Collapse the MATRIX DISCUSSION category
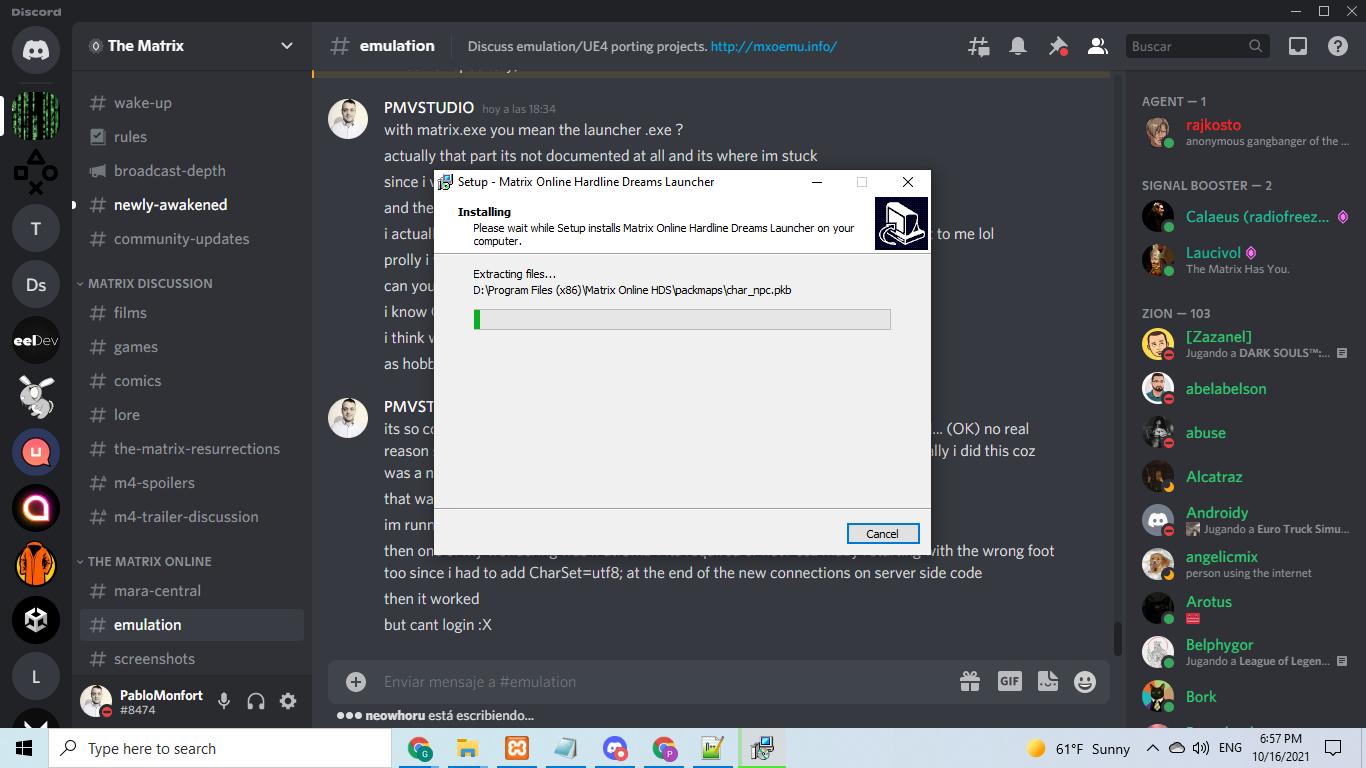The image size is (1366, 768). point(150,283)
